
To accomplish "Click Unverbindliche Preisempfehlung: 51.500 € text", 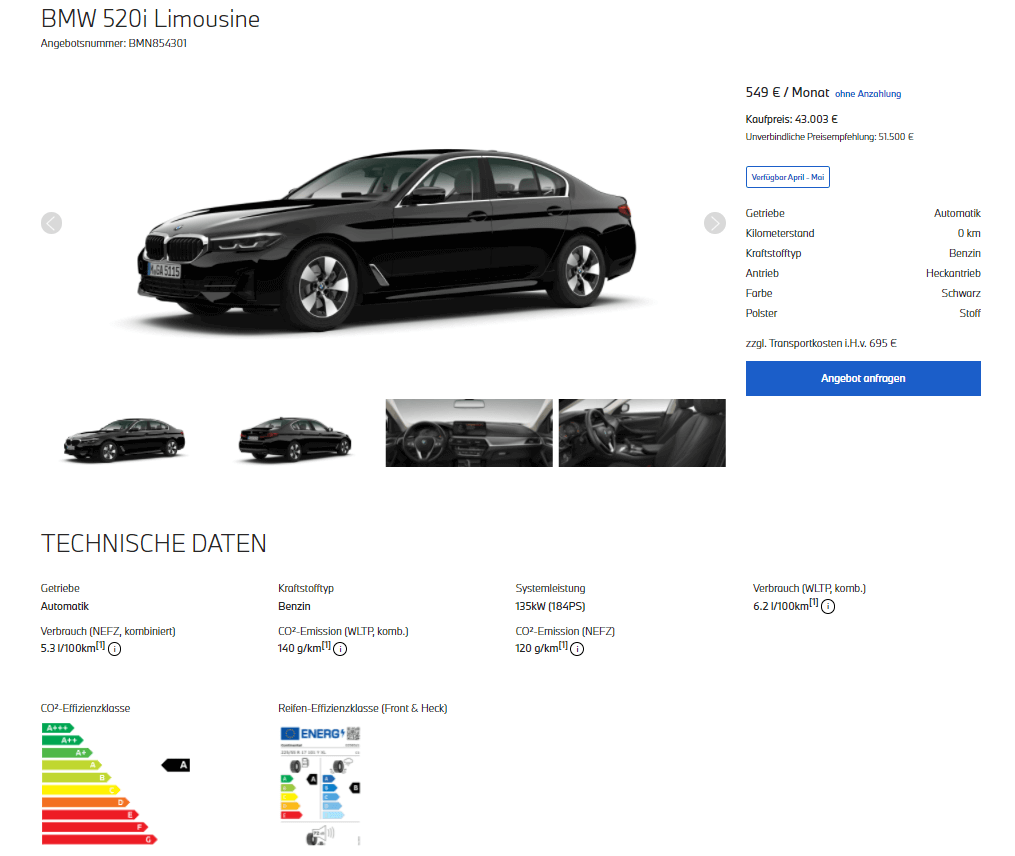I will click(x=829, y=137).
